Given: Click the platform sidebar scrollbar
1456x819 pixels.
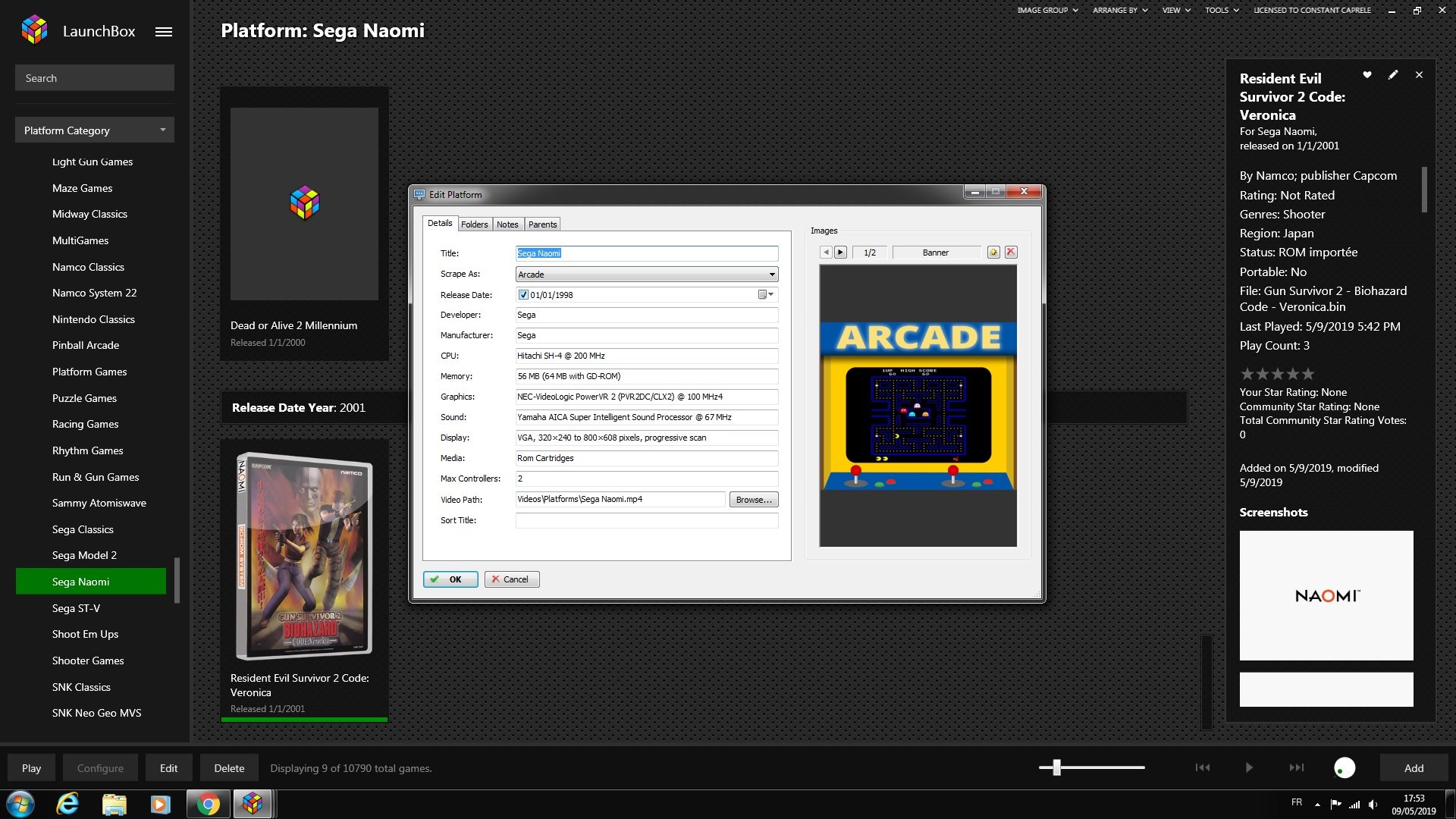Looking at the screenshot, I should pyautogui.click(x=177, y=580).
